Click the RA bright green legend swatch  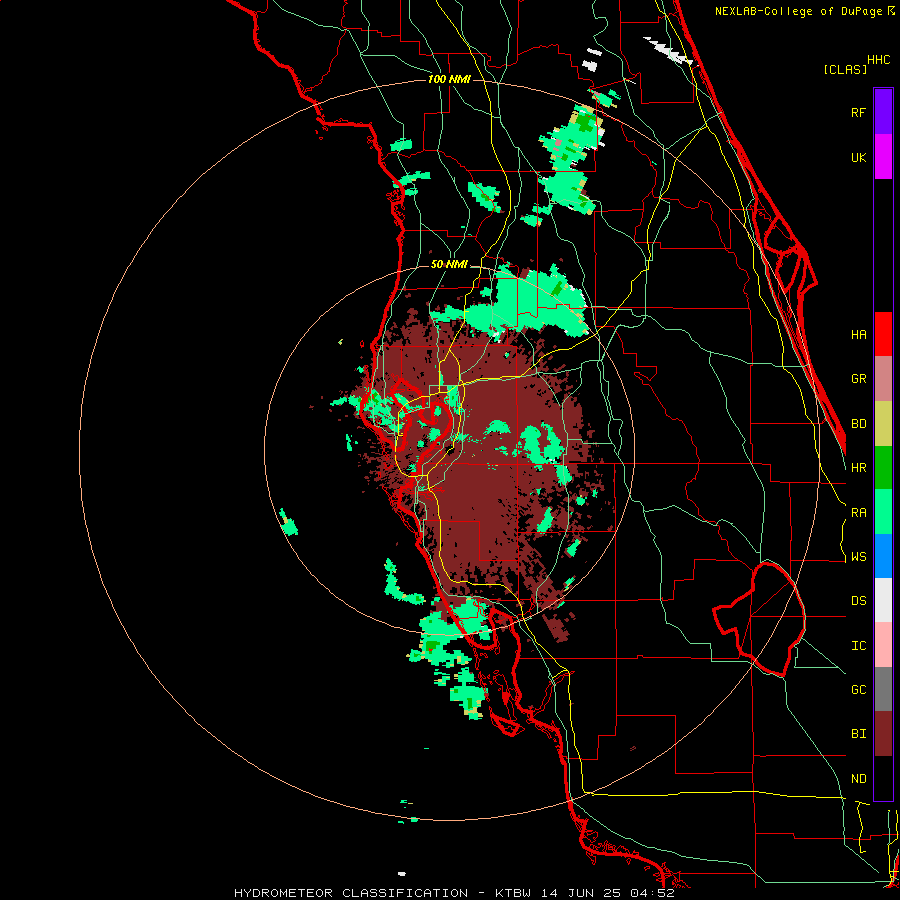click(883, 512)
